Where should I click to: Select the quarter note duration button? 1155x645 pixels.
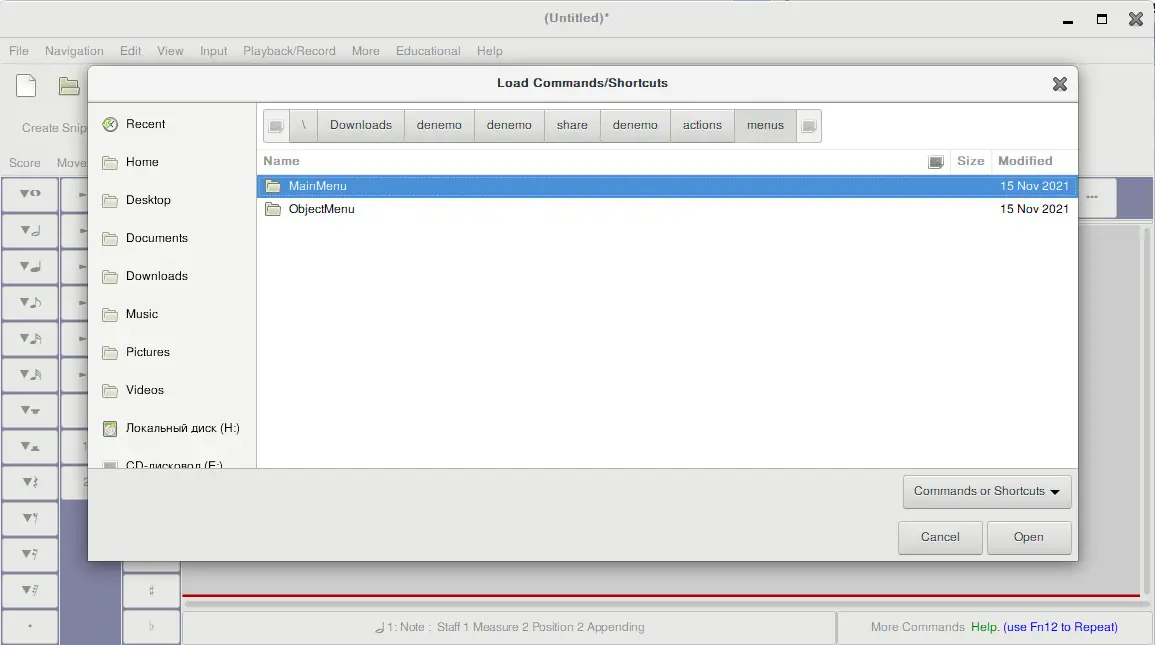tap(30, 267)
